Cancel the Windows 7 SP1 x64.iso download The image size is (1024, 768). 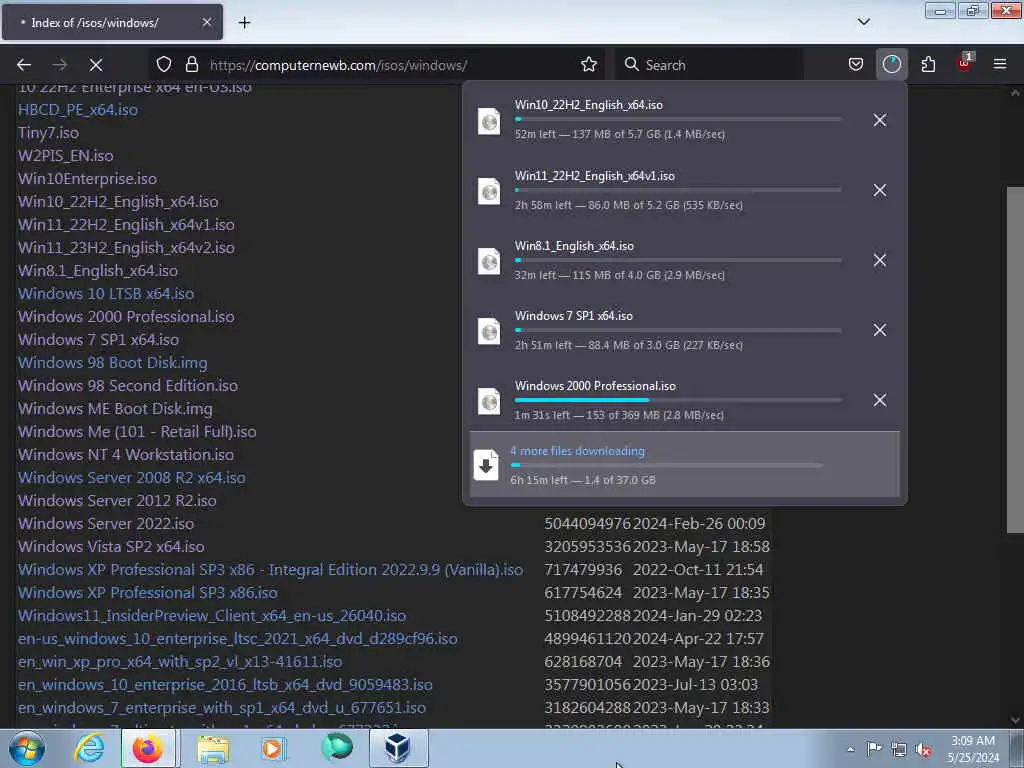[x=880, y=330]
